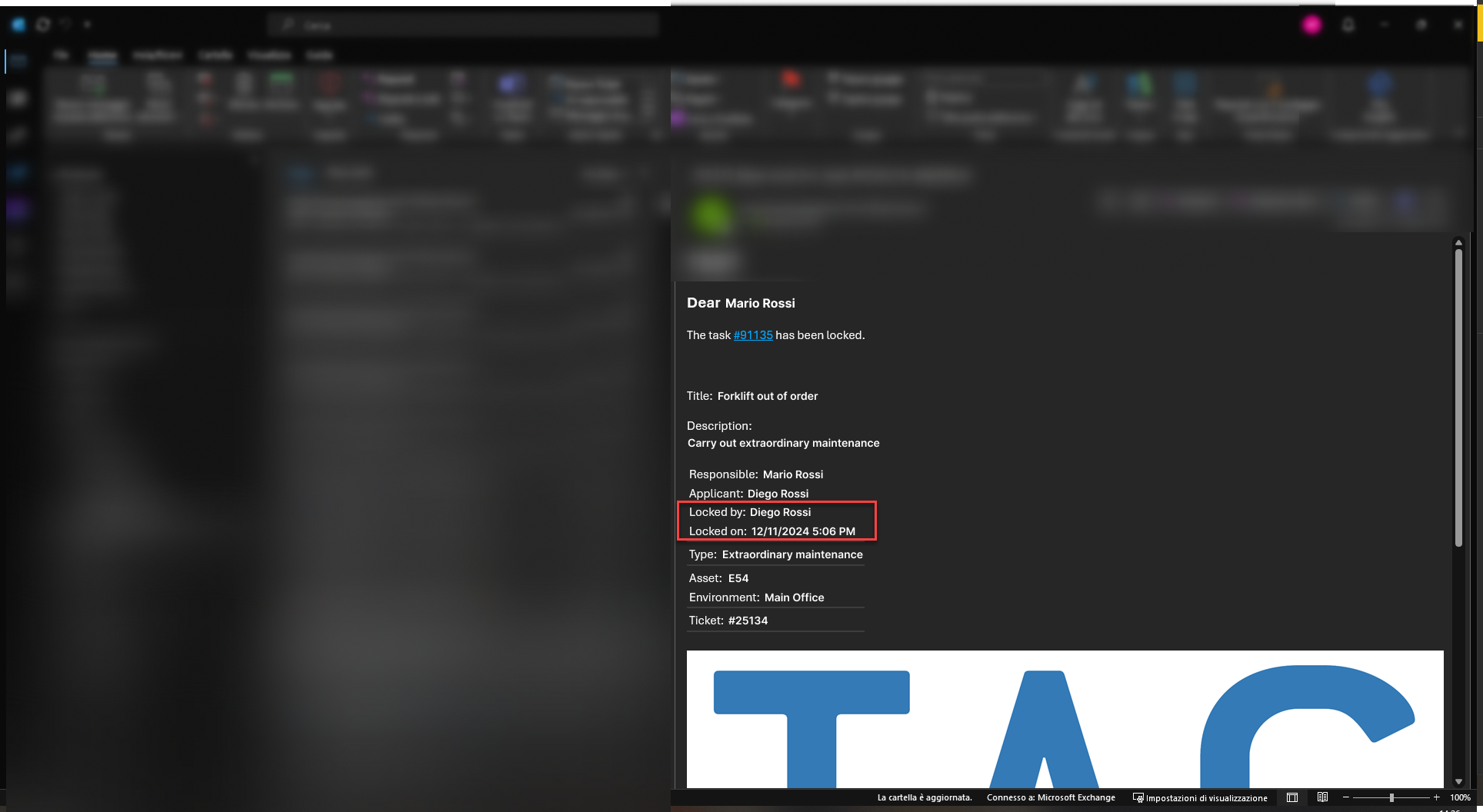
Task: Click the locked date '12/11/2024 5:06 PM'
Action: (804, 531)
